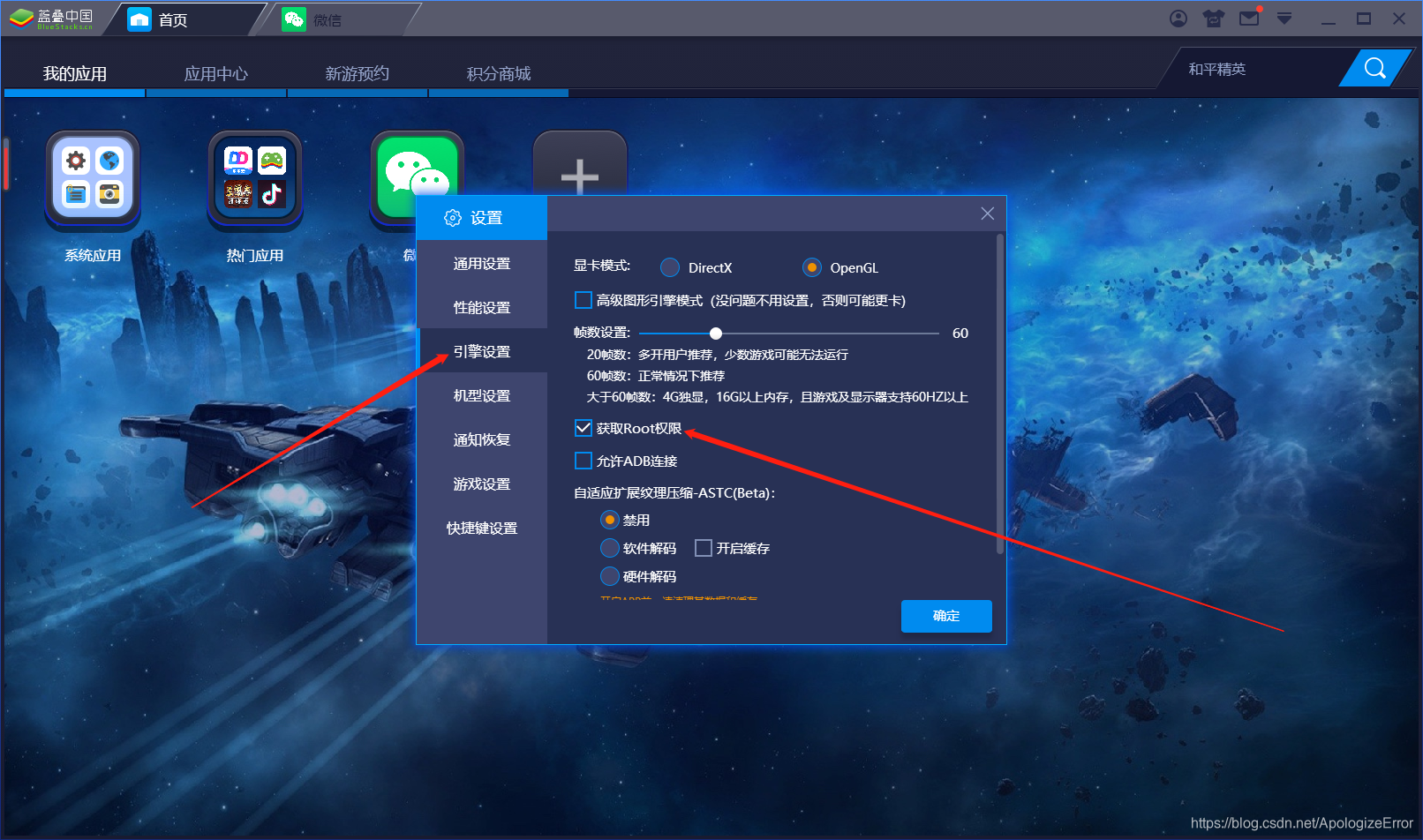
Task: Click the 确定 confirm button
Action: tap(946, 616)
